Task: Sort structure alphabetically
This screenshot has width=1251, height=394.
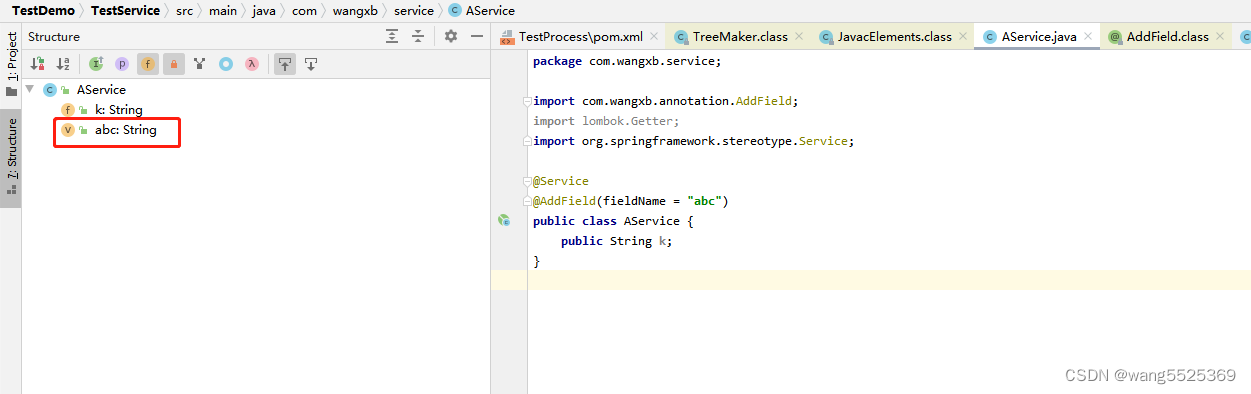Action: pyautogui.click(x=63, y=64)
